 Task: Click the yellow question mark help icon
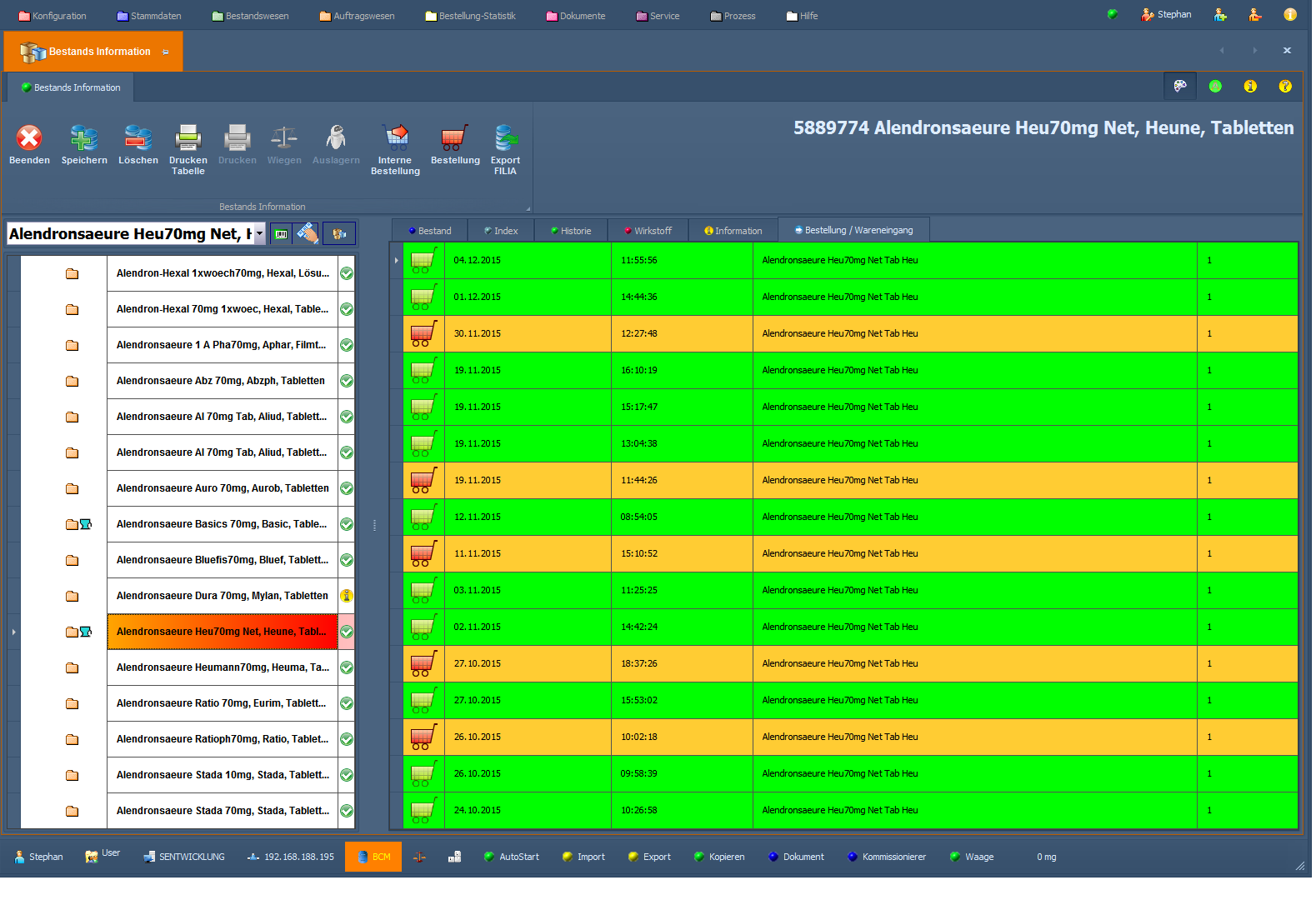[1285, 86]
